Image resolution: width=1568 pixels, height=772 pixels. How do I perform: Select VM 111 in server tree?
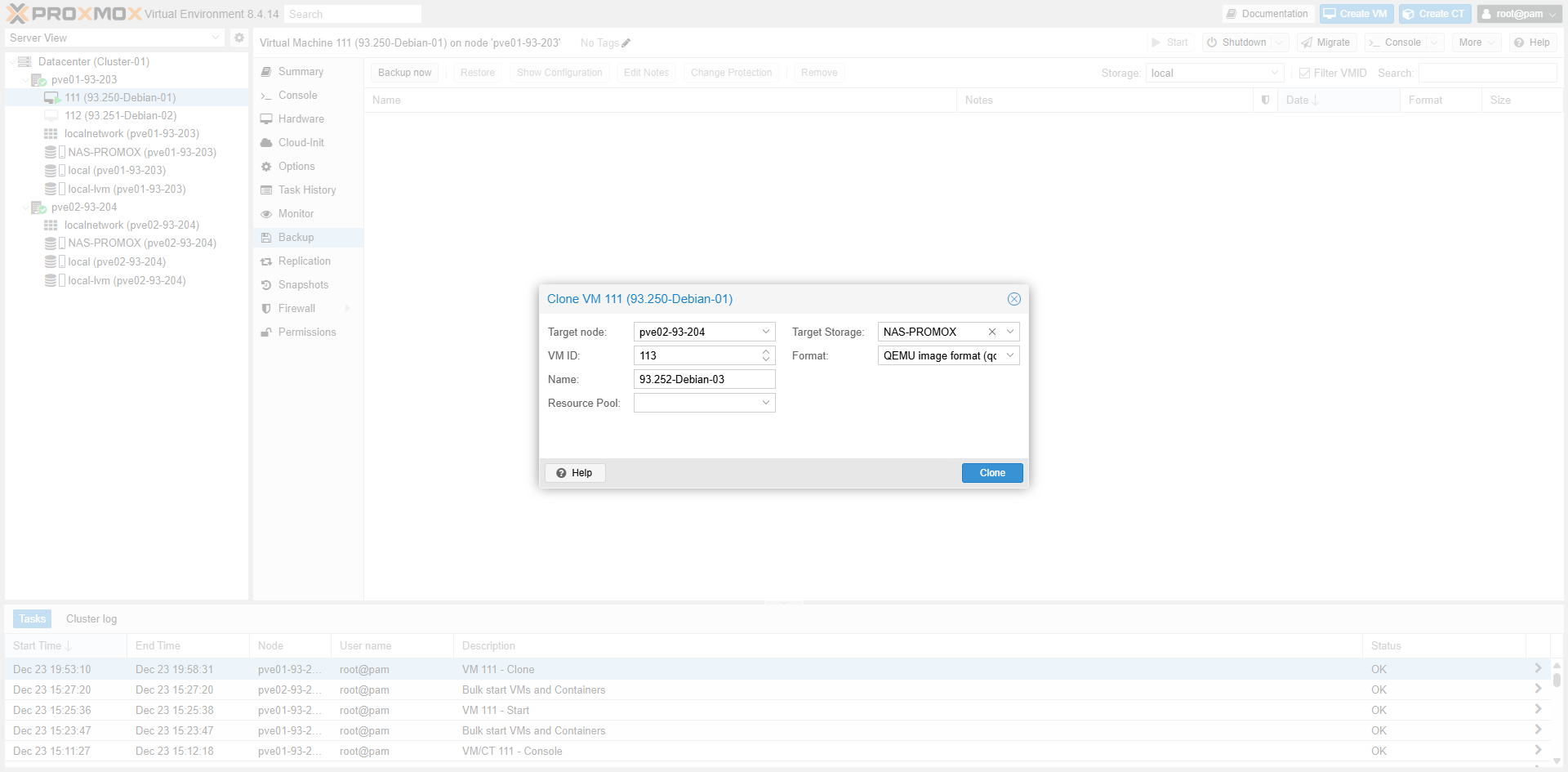point(120,97)
